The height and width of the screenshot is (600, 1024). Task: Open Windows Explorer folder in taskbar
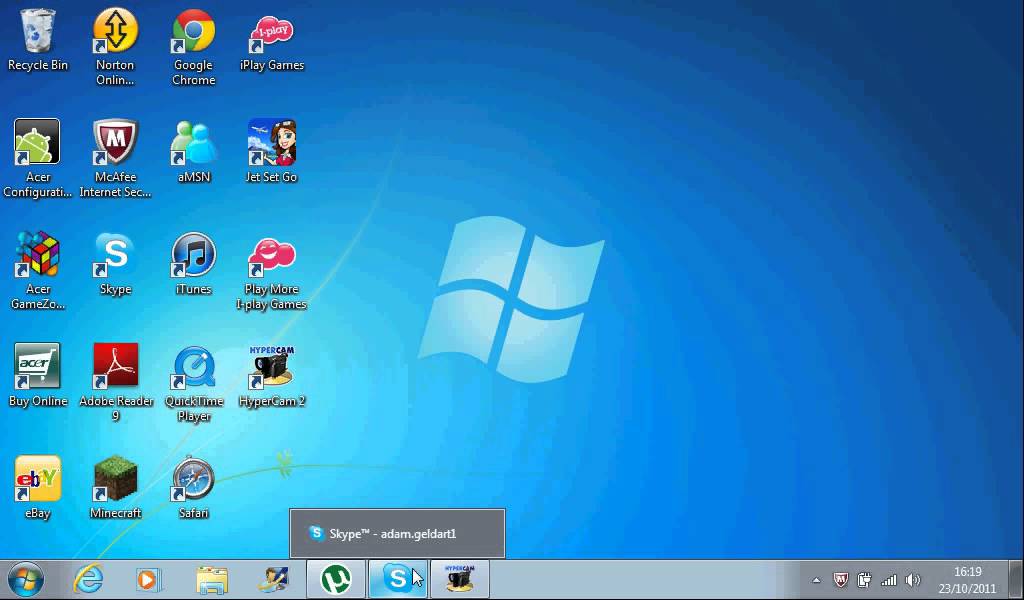tap(212, 579)
